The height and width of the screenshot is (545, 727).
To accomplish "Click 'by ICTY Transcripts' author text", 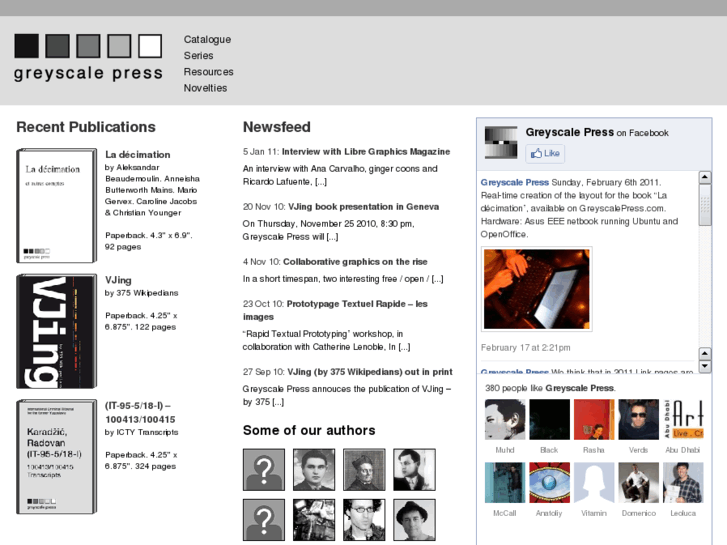I will coord(141,432).
